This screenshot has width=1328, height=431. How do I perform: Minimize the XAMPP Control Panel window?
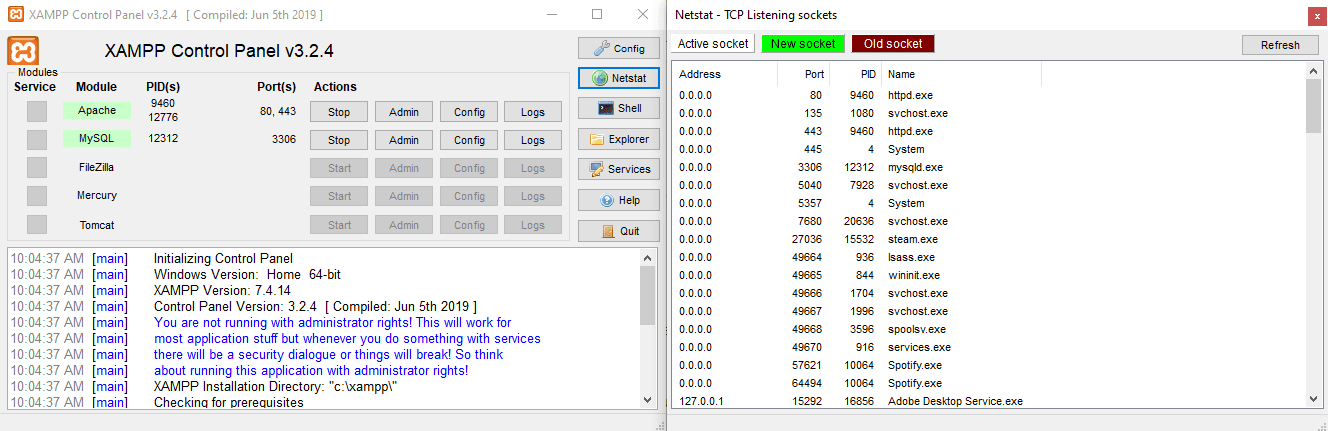pyautogui.click(x=550, y=15)
